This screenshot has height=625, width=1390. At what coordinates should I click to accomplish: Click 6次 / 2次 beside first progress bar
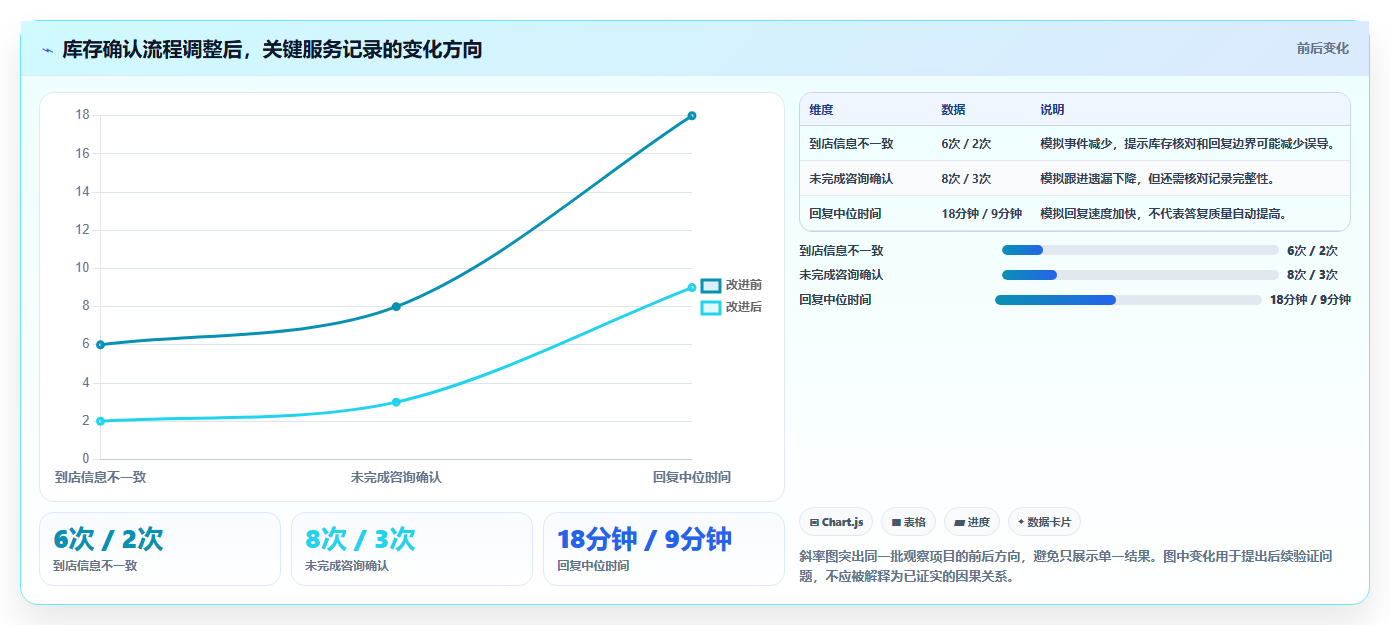click(1312, 251)
